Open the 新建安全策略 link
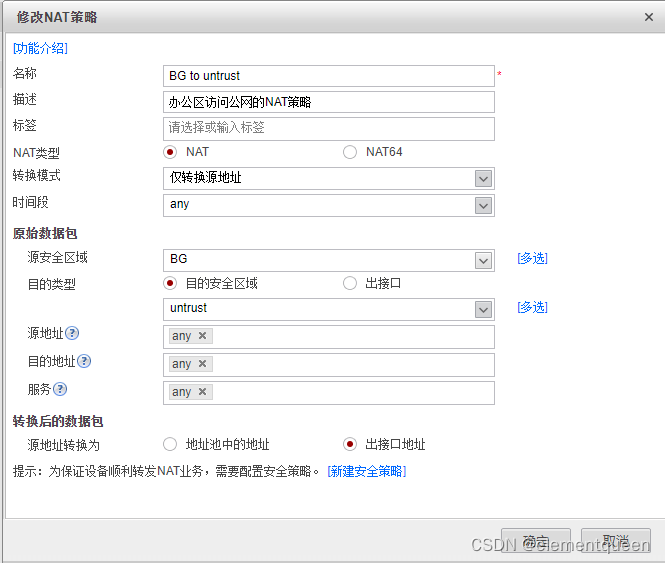Screen dimensions: 665x563 (x=367, y=471)
